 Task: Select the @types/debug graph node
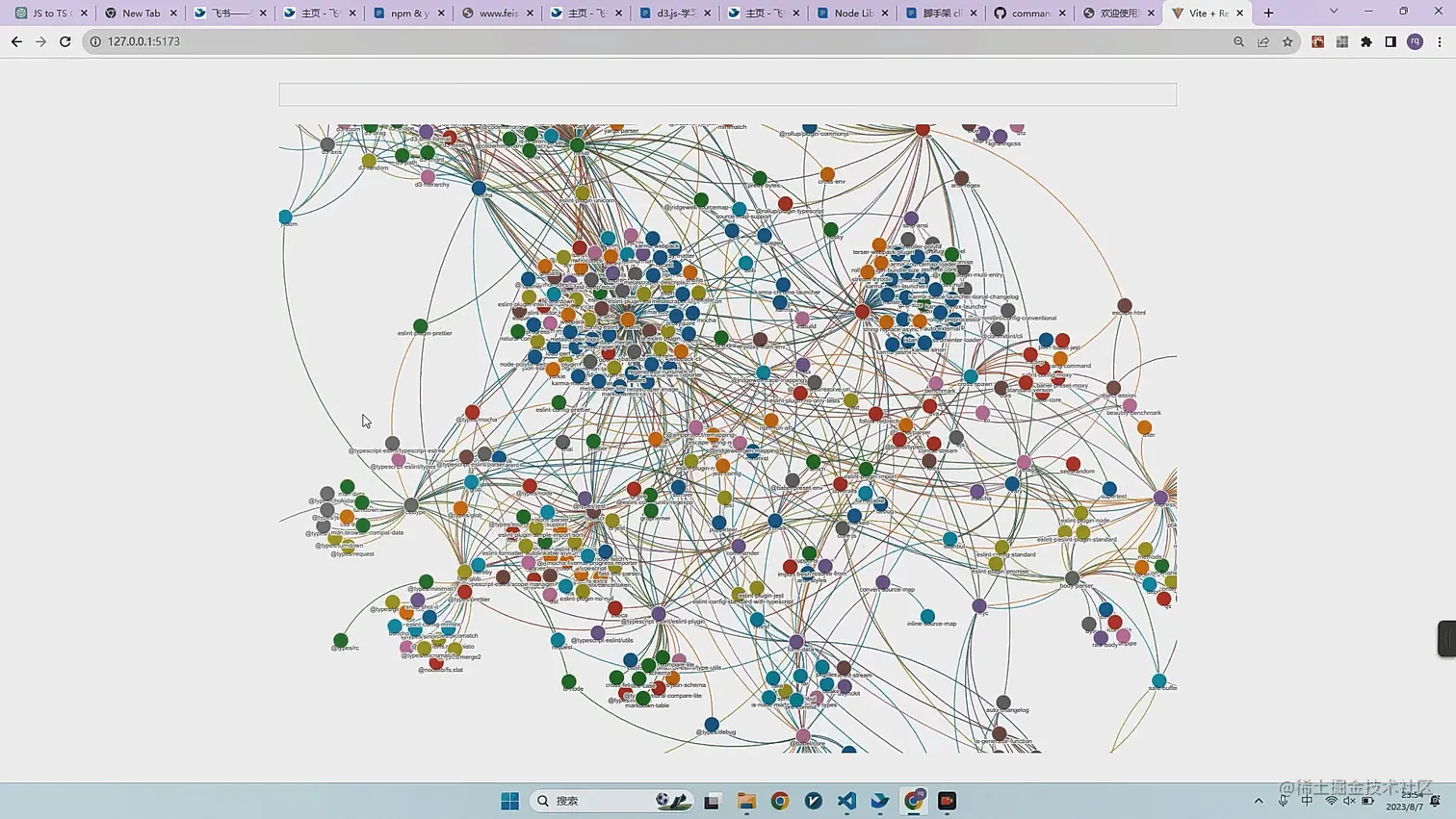click(712, 724)
